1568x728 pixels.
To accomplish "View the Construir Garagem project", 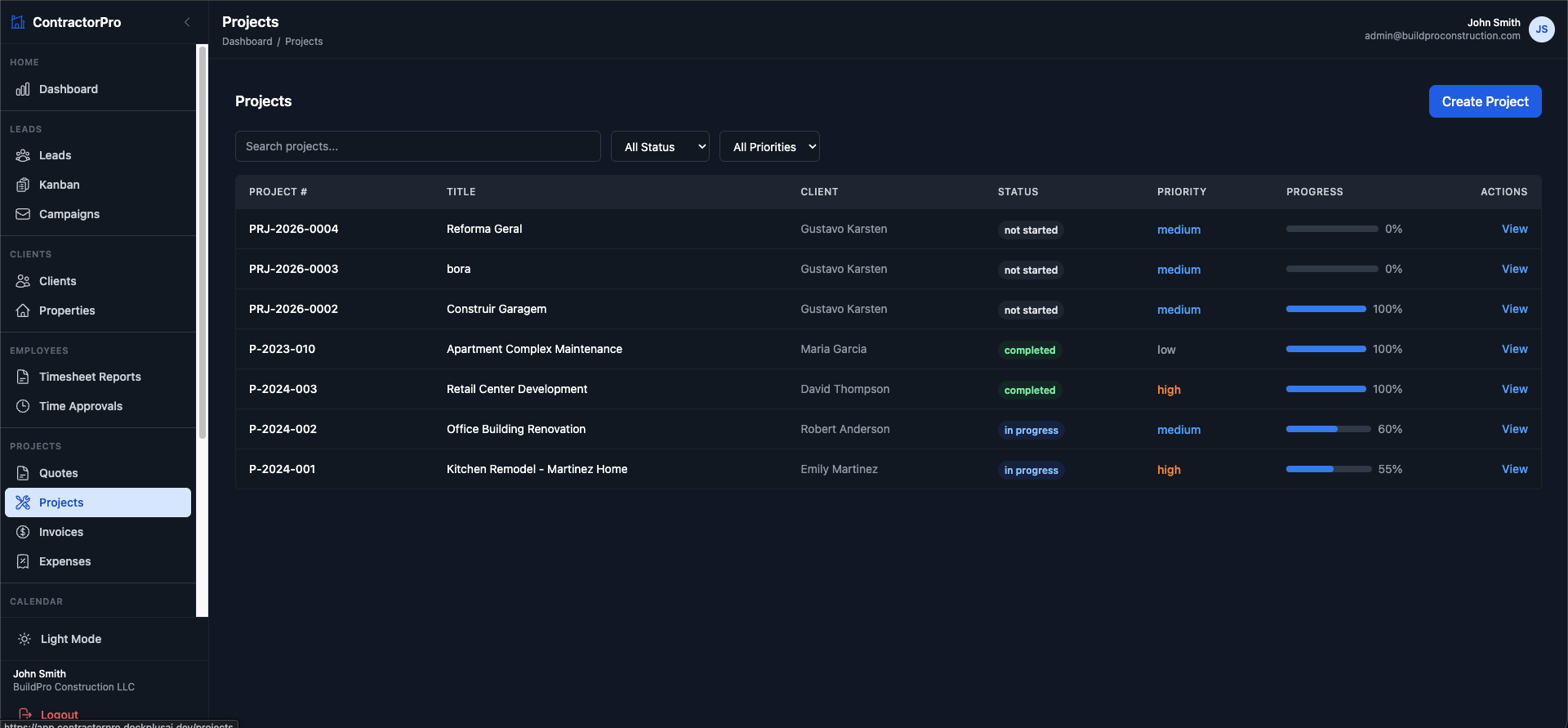I will 1514,309.
